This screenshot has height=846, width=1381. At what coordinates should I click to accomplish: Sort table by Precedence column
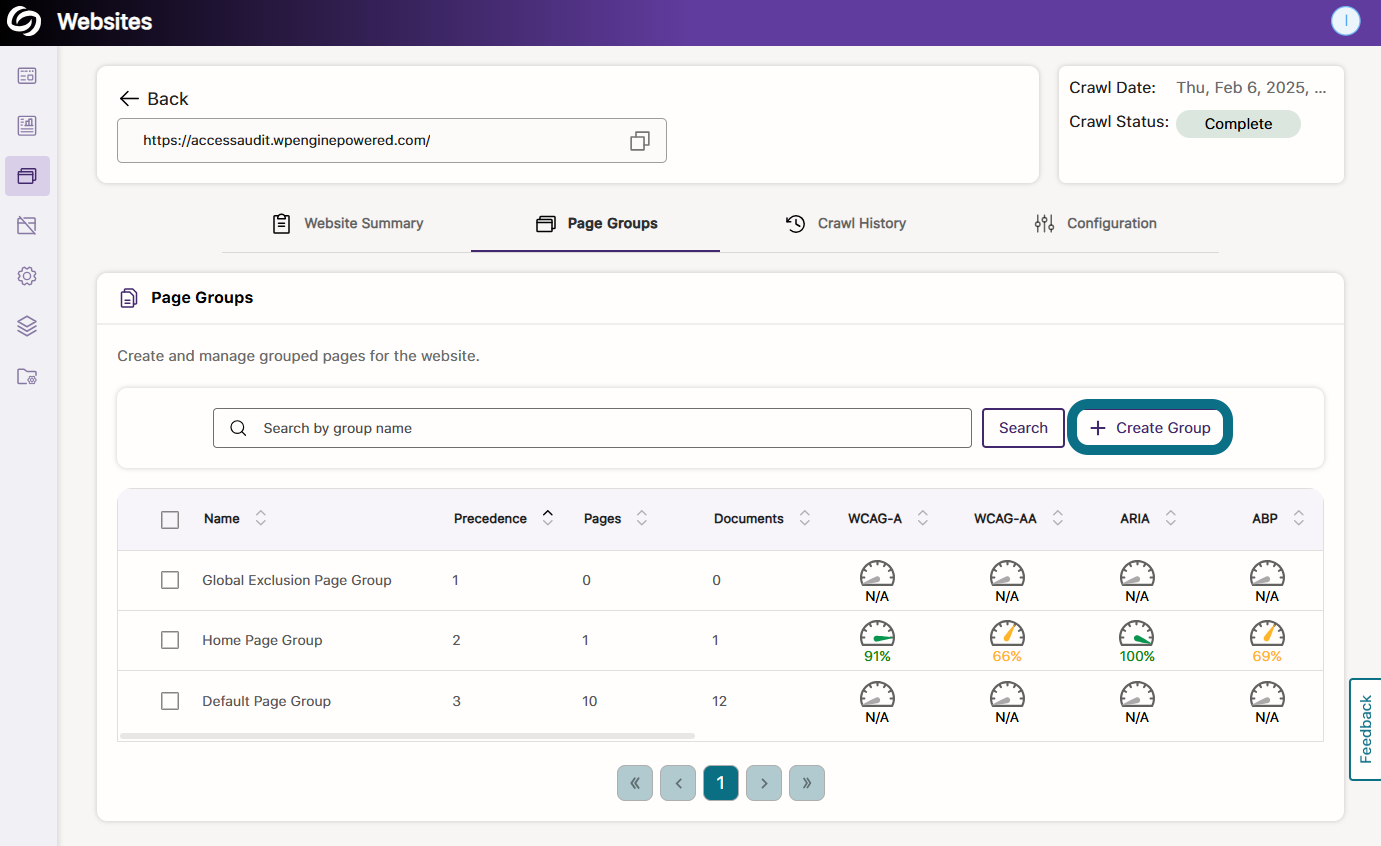547,518
